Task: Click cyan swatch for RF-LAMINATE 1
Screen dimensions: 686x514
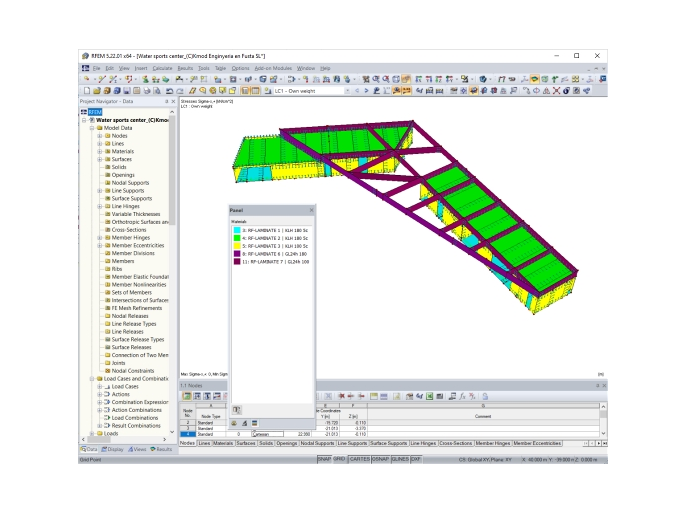Action: pyautogui.click(x=237, y=230)
